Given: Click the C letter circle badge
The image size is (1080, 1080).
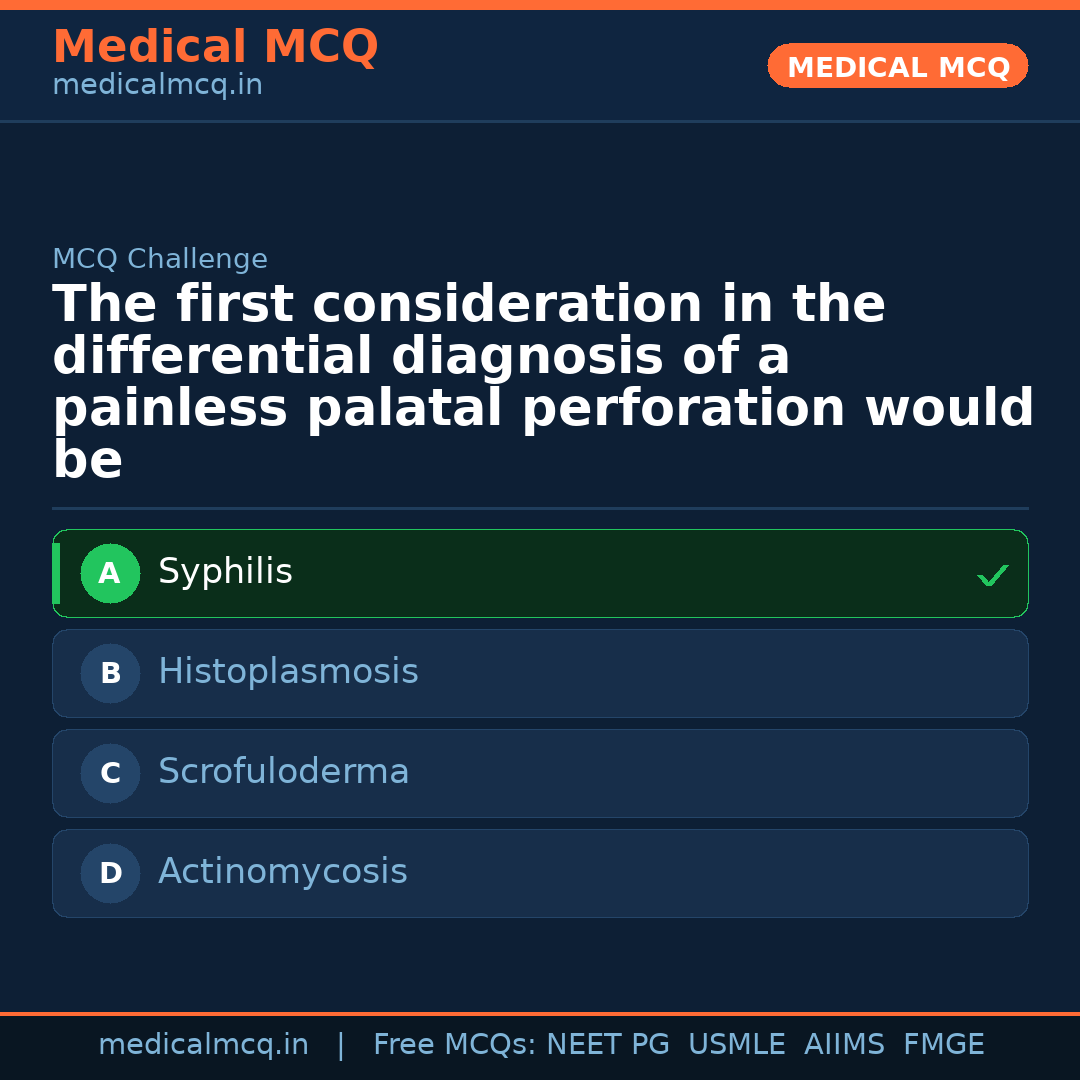Looking at the screenshot, I should (110, 774).
